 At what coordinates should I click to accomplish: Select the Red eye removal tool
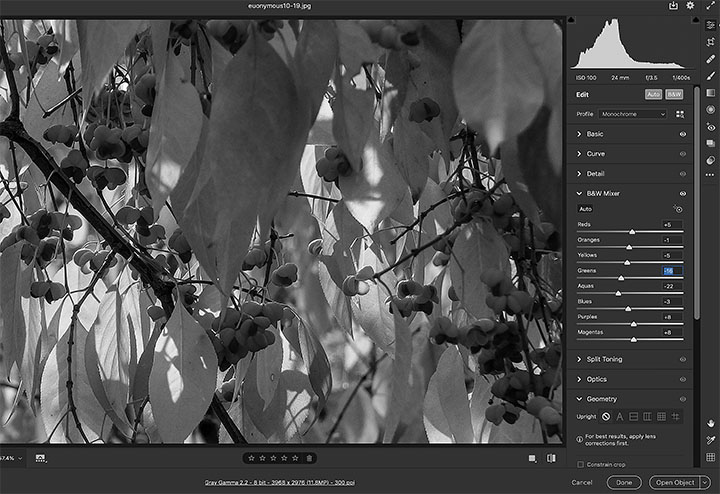point(710,127)
